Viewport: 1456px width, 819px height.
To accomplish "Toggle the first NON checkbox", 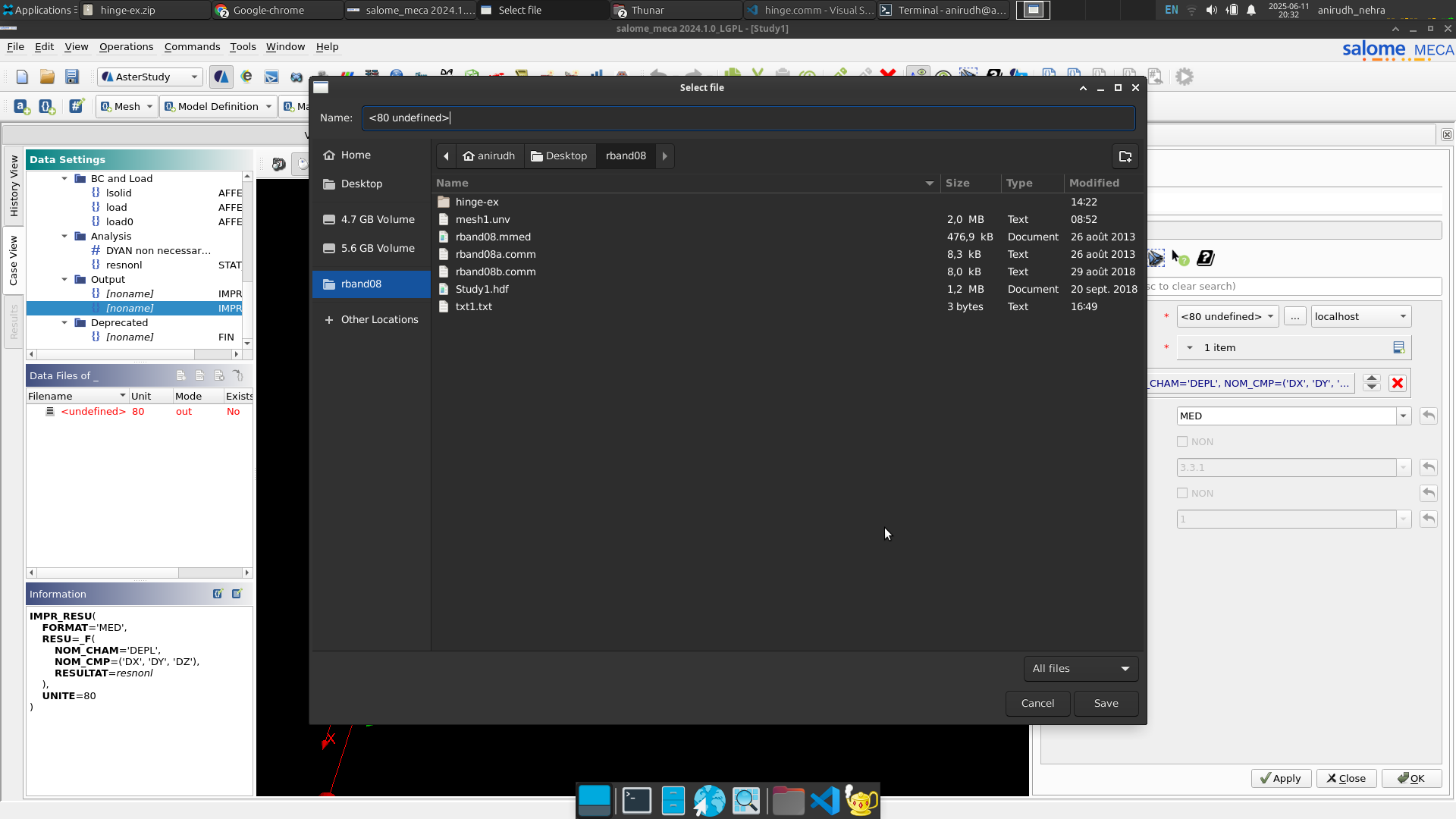I will tap(1182, 441).
